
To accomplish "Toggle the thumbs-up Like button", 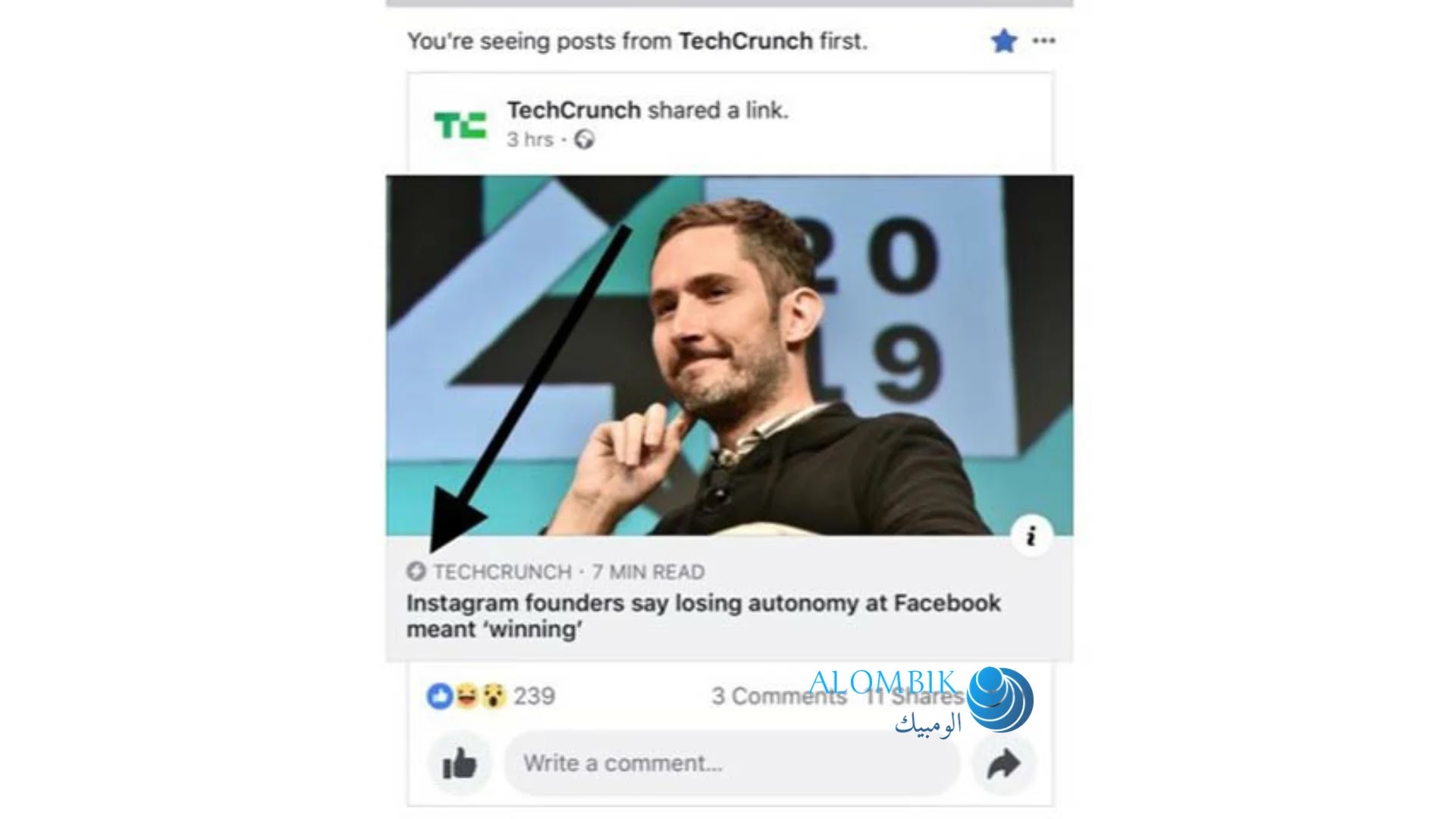I will pos(460,764).
